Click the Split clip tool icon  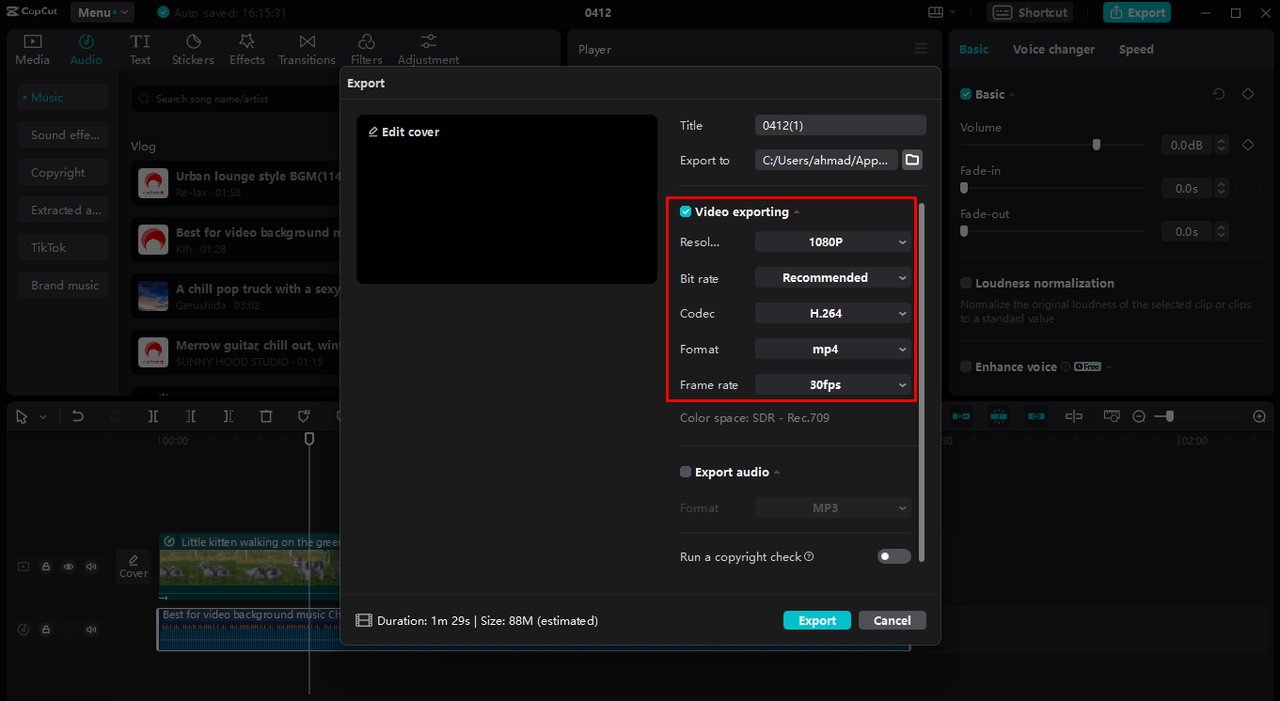point(153,416)
